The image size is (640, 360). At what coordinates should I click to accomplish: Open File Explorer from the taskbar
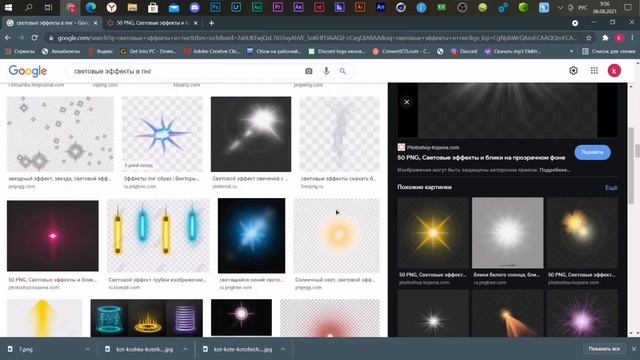pos(132,7)
